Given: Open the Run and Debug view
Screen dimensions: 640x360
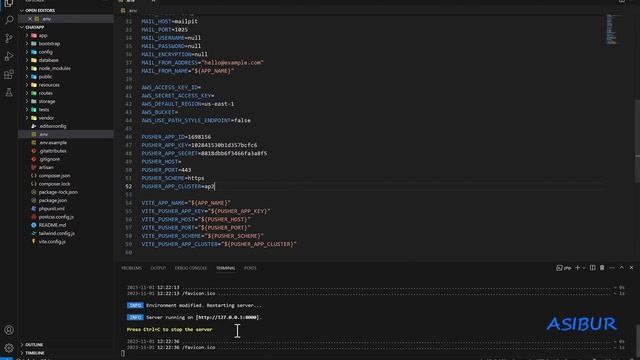Looking at the screenshot, I should coord(9,56).
